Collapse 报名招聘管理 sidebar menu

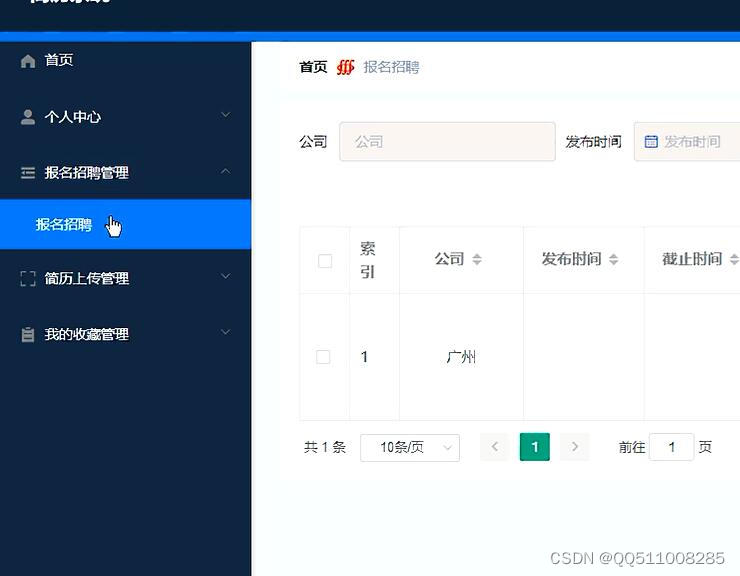click(125, 172)
